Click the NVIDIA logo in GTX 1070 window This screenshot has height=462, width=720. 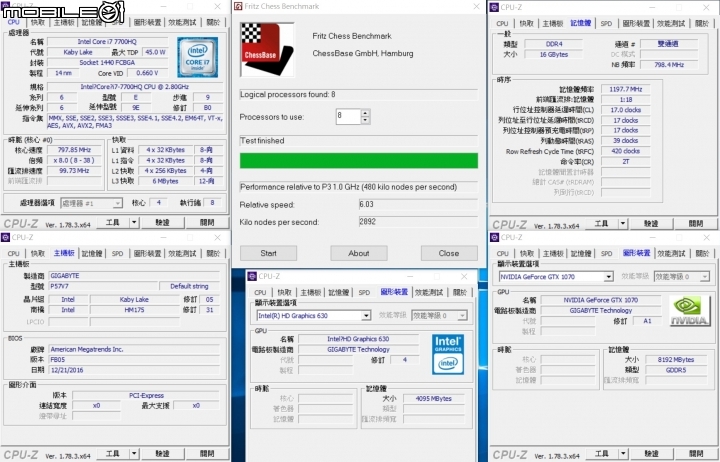pos(688,311)
